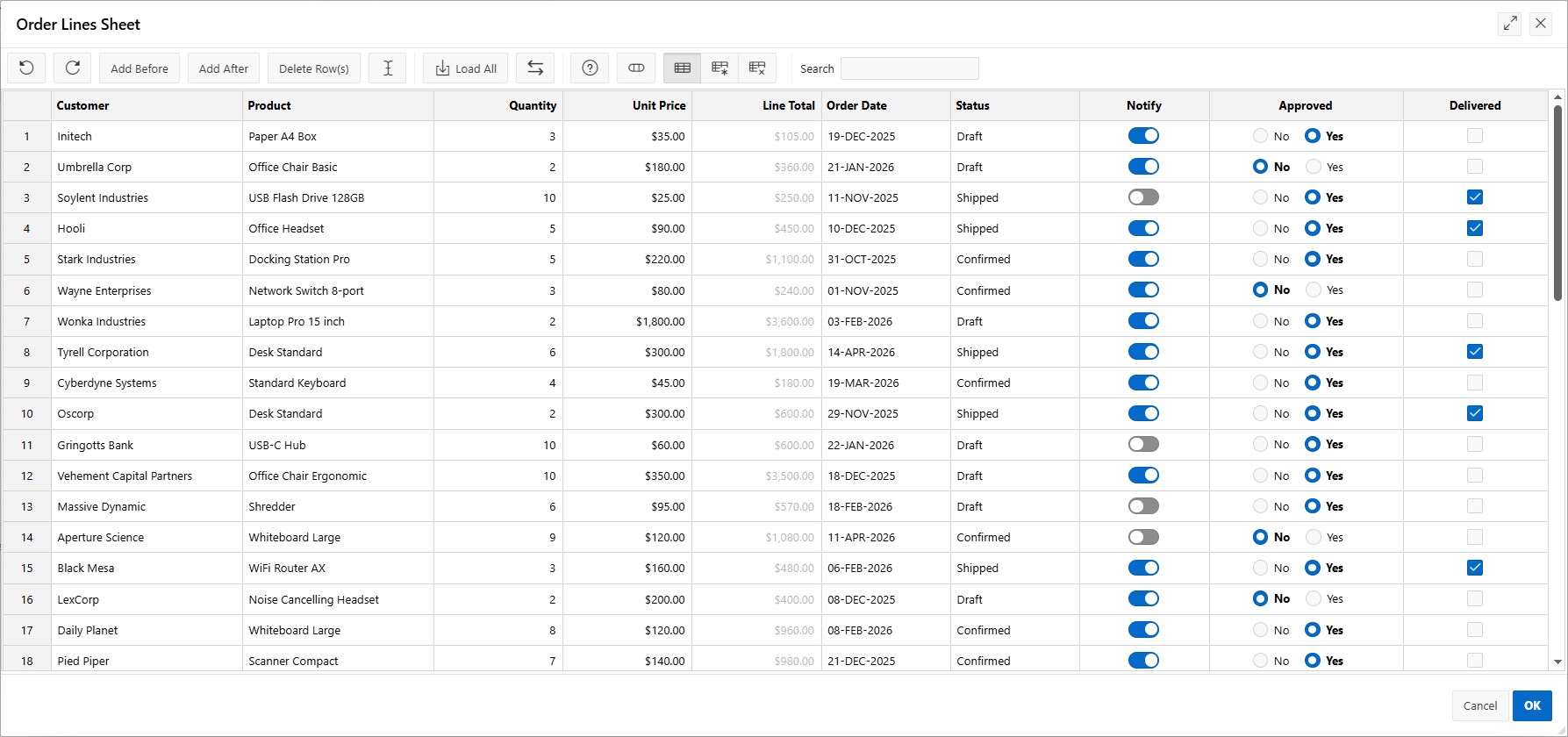Click the pill-shaped icon button
This screenshot has height=737, width=1568.
[636, 68]
